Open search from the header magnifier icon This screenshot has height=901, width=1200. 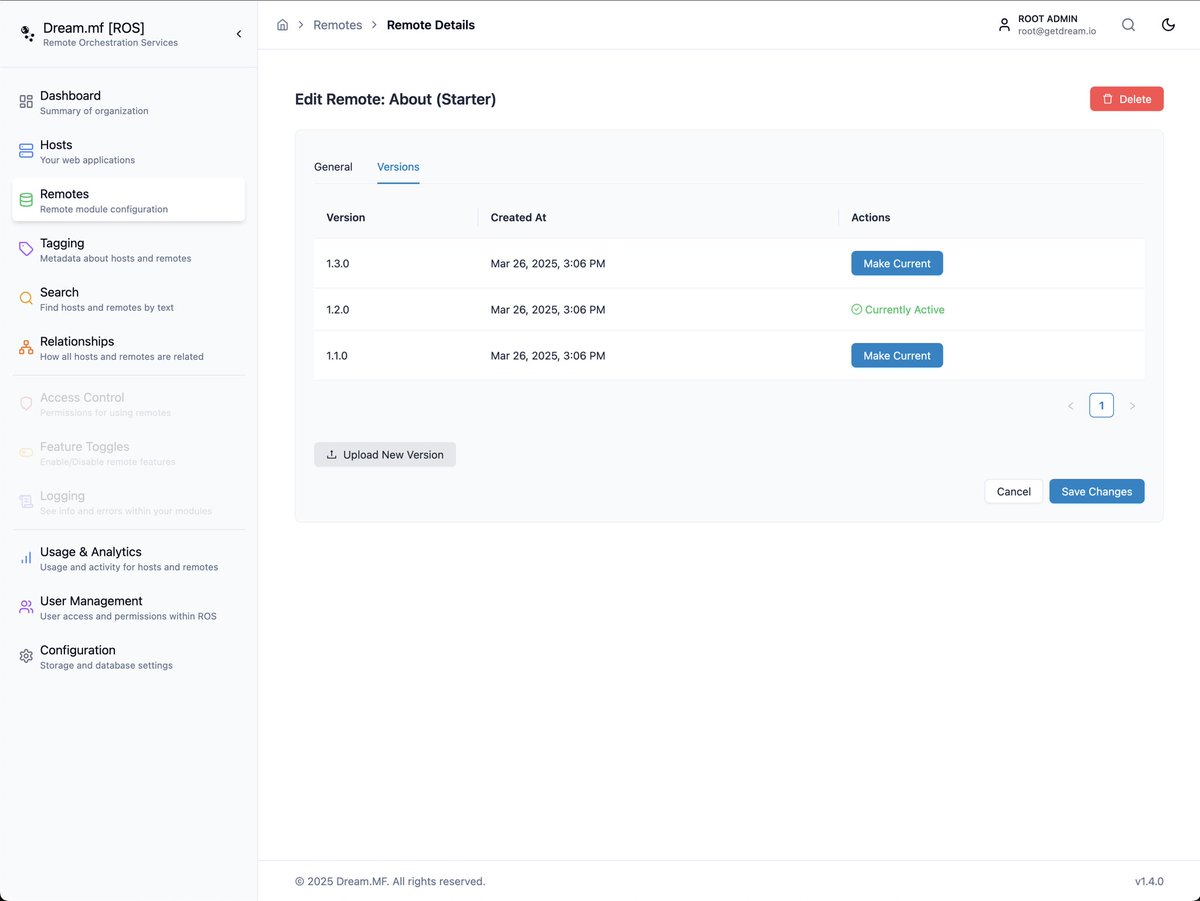tap(1128, 25)
